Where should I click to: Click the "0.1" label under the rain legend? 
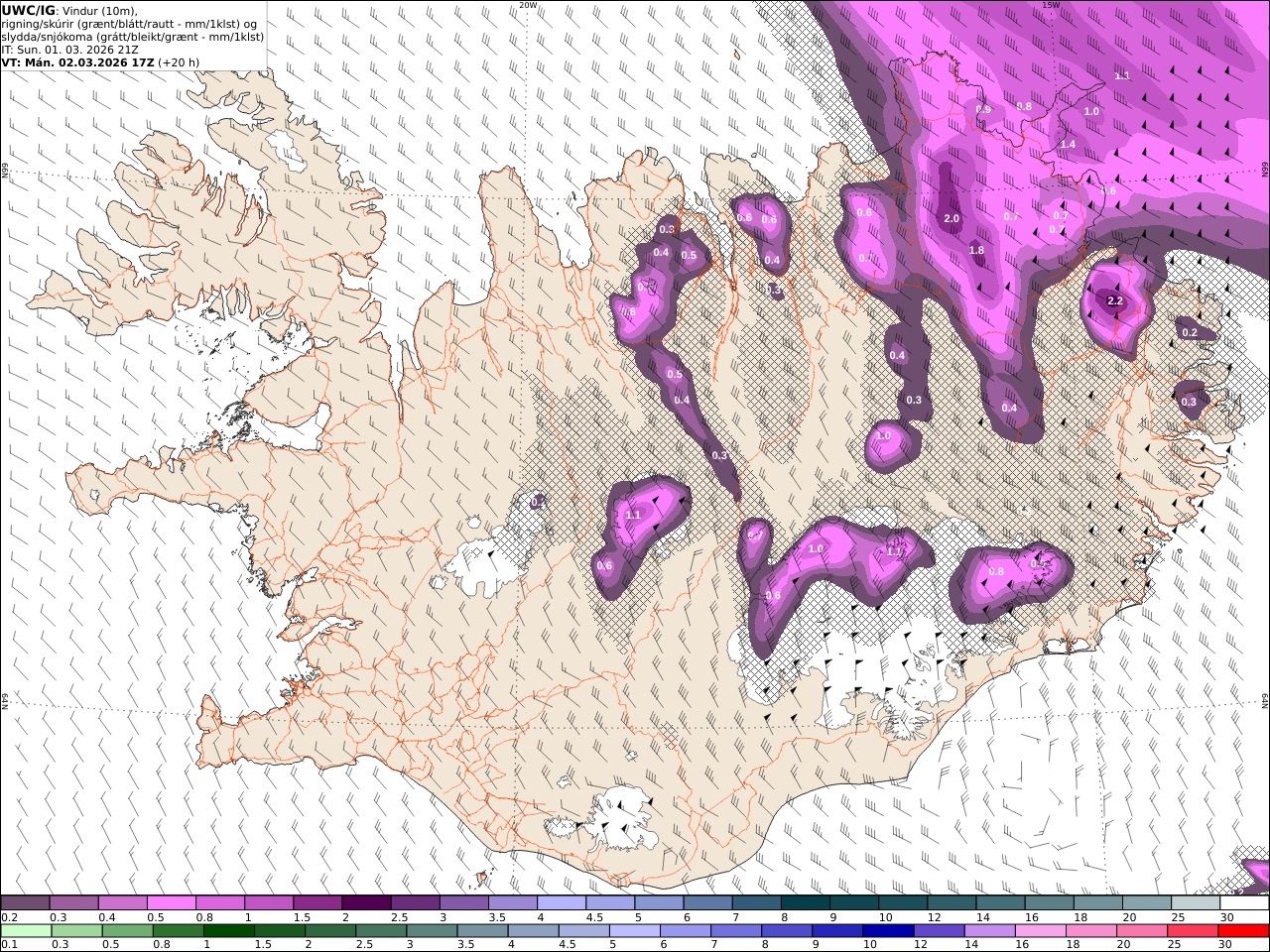tap(9, 945)
